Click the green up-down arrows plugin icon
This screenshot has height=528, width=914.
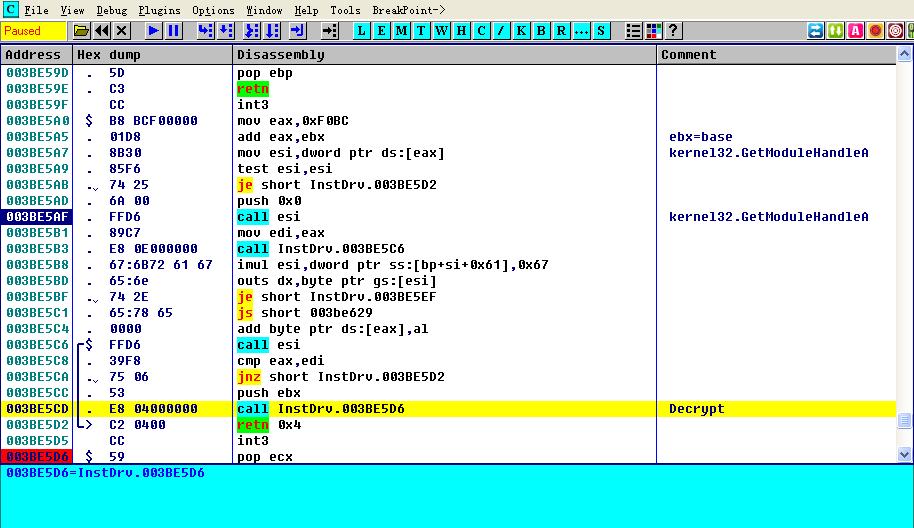click(x=835, y=31)
